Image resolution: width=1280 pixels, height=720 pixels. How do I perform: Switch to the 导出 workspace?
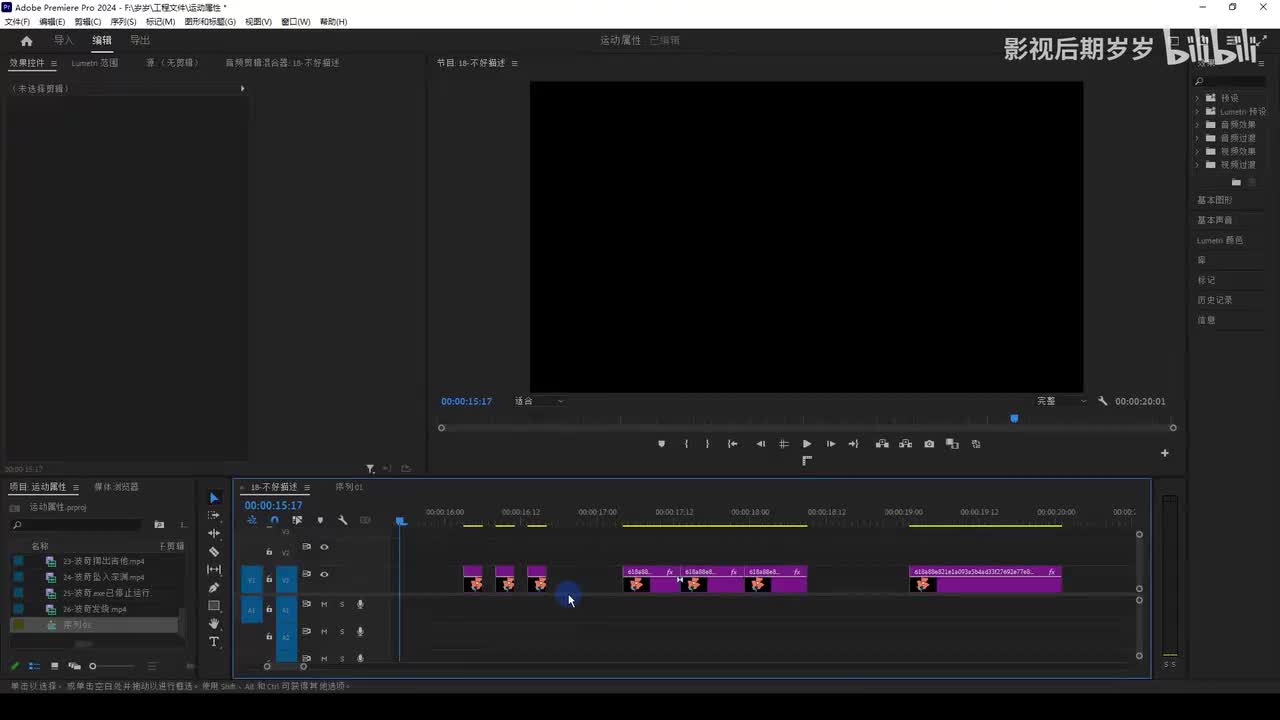pyautogui.click(x=140, y=41)
